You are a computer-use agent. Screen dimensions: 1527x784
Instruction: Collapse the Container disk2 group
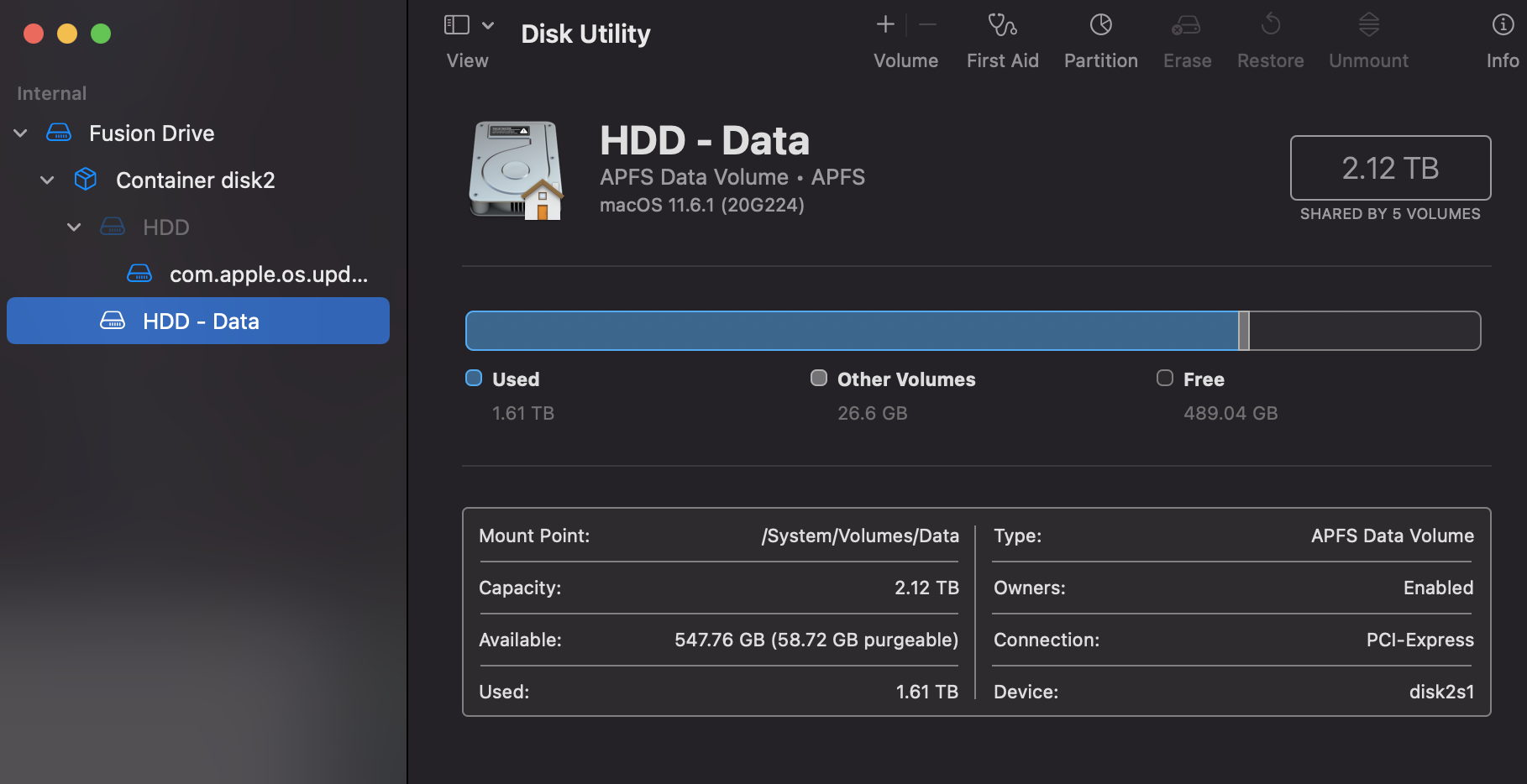coord(48,180)
